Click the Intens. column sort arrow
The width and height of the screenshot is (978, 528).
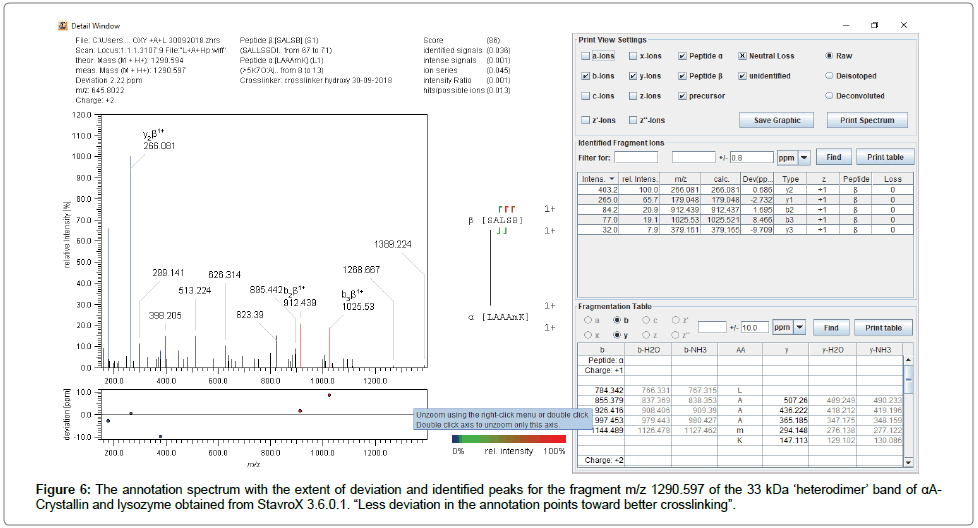point(612,179)
